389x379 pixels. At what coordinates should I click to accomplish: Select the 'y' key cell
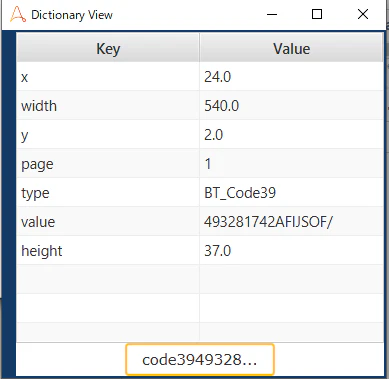(108, 135)
